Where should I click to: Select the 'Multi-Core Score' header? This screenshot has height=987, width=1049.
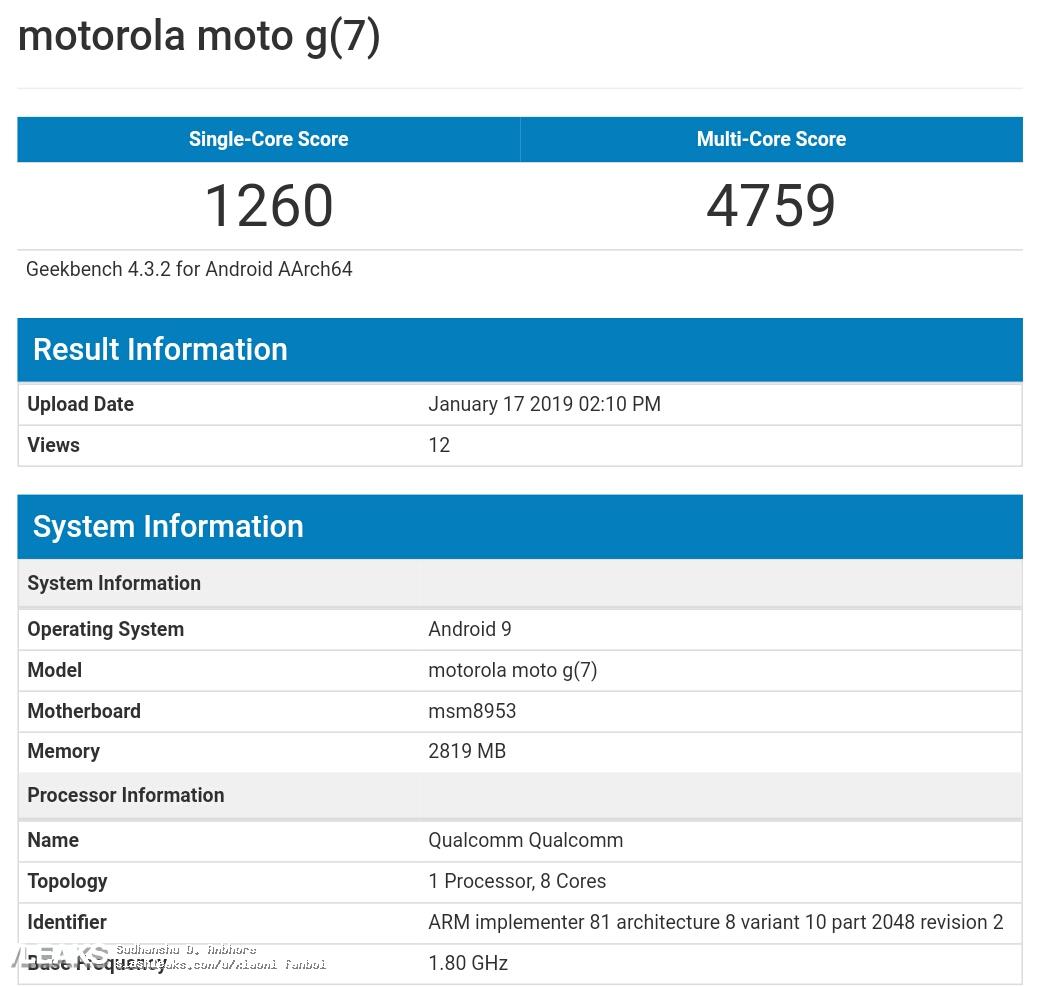pos(771,139)
